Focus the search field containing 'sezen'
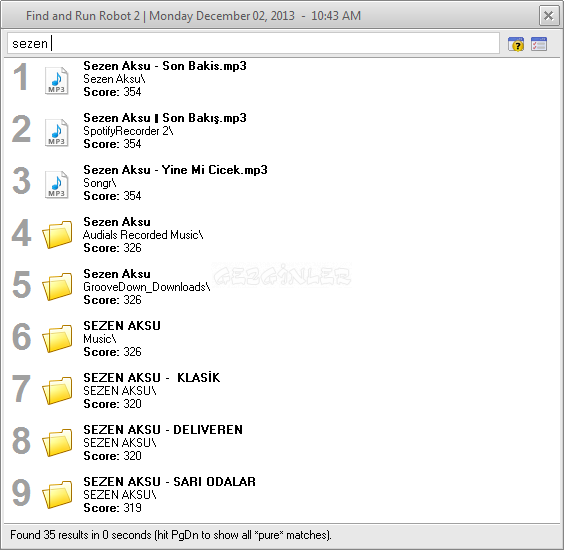The width and height of the screenshot is (564, 550). click(x=253, y=44)
